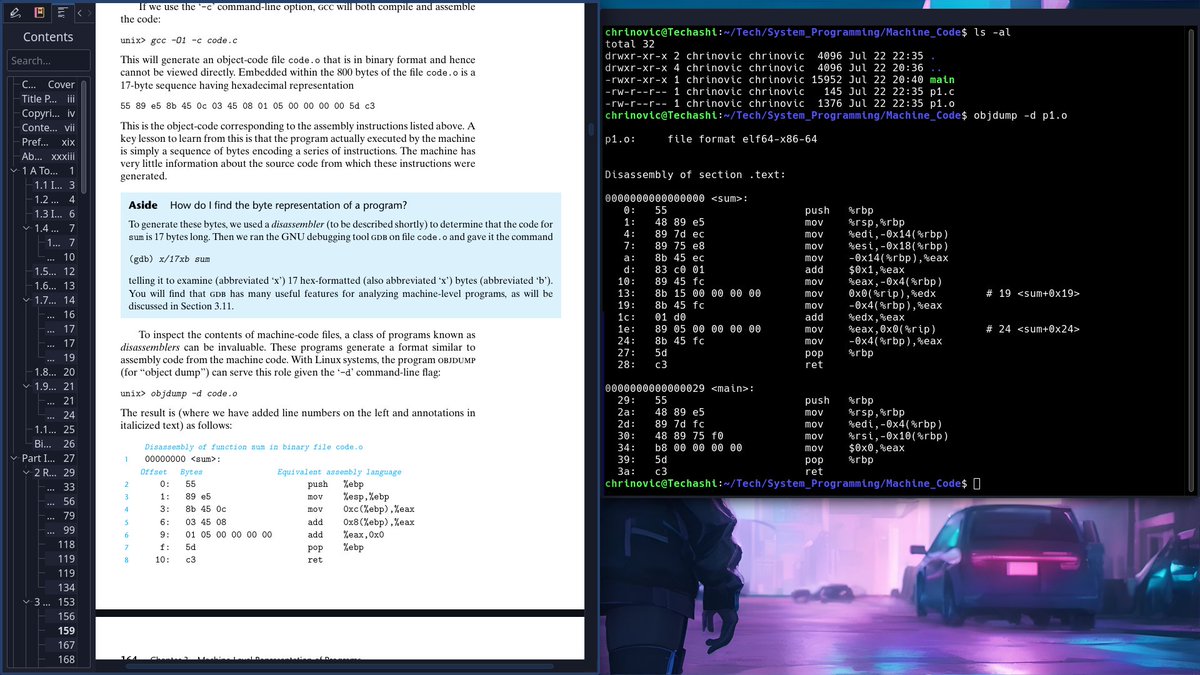Open the 'Ab... xxxiii' contents entry
The height and width of the screenshot is (675, 1200).
click(x=48, y=157)
